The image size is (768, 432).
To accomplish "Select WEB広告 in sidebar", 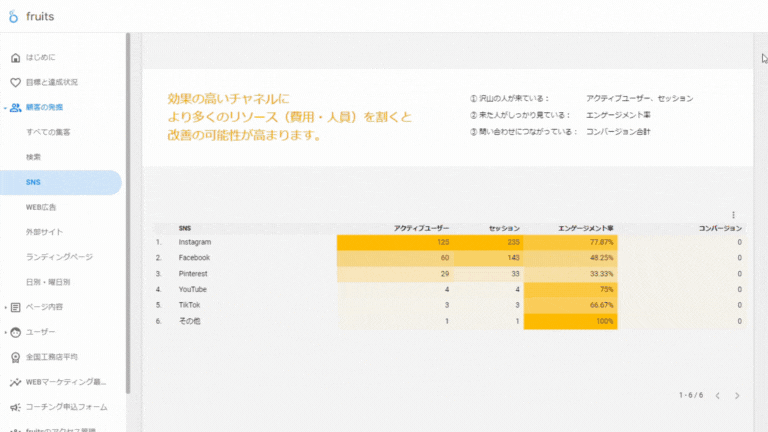I will click(x=41, y=207).
